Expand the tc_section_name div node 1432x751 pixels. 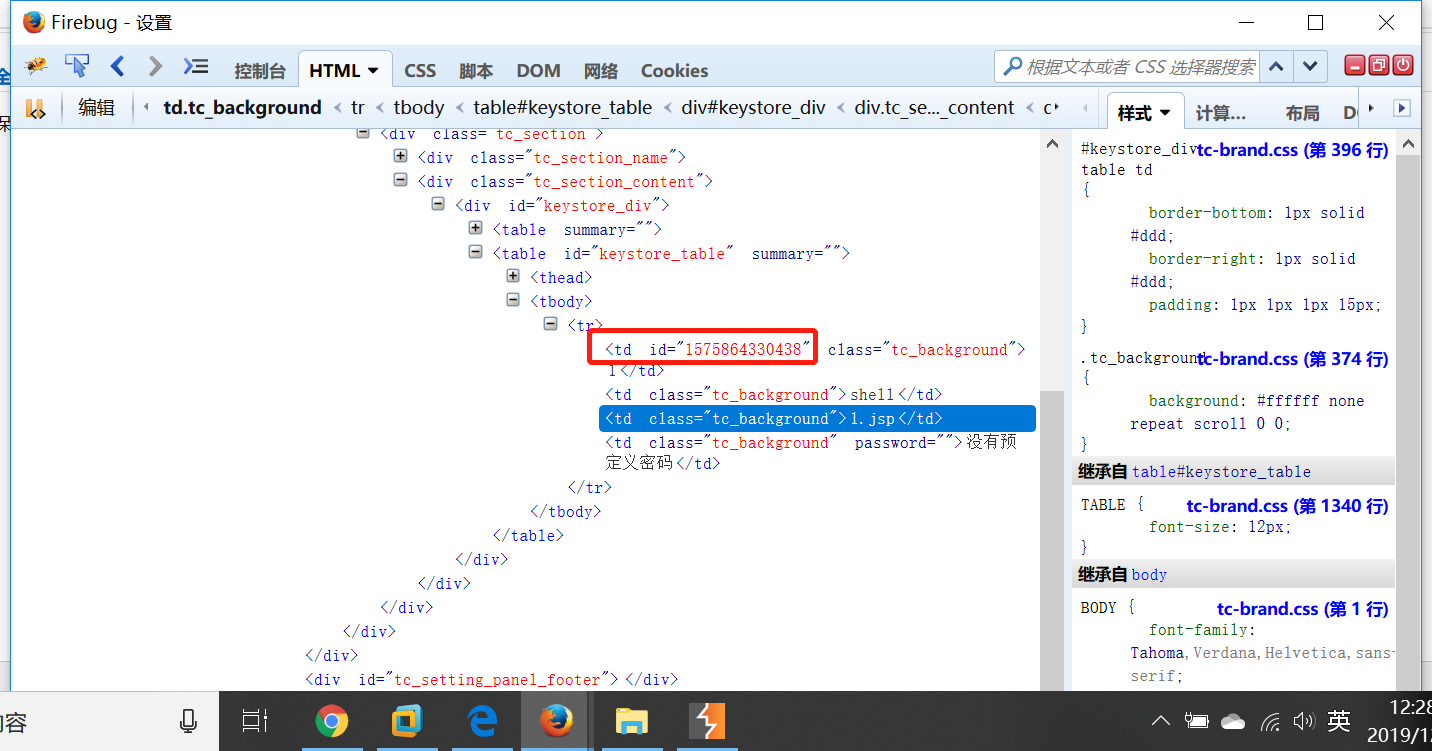pos(400,156)
